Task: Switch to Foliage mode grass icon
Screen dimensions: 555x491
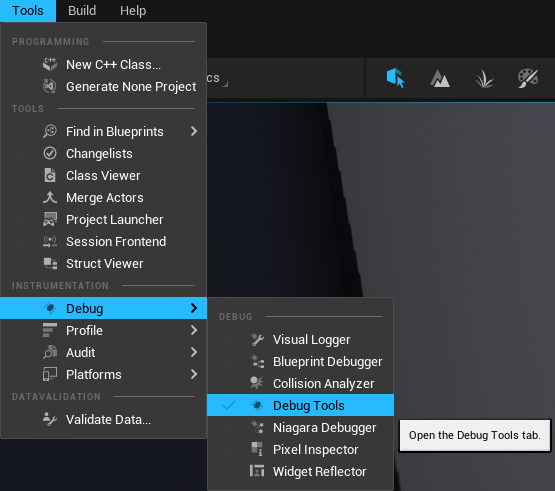Action: tap(484, 78)
